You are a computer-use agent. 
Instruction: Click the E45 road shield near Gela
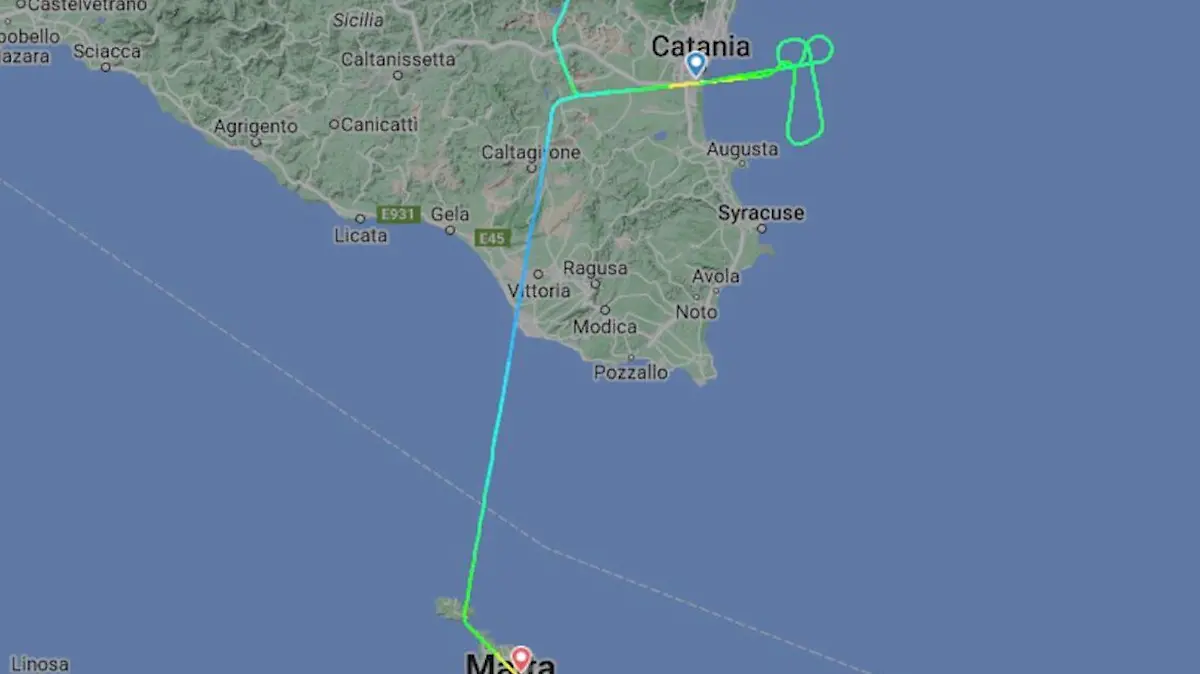495,238
